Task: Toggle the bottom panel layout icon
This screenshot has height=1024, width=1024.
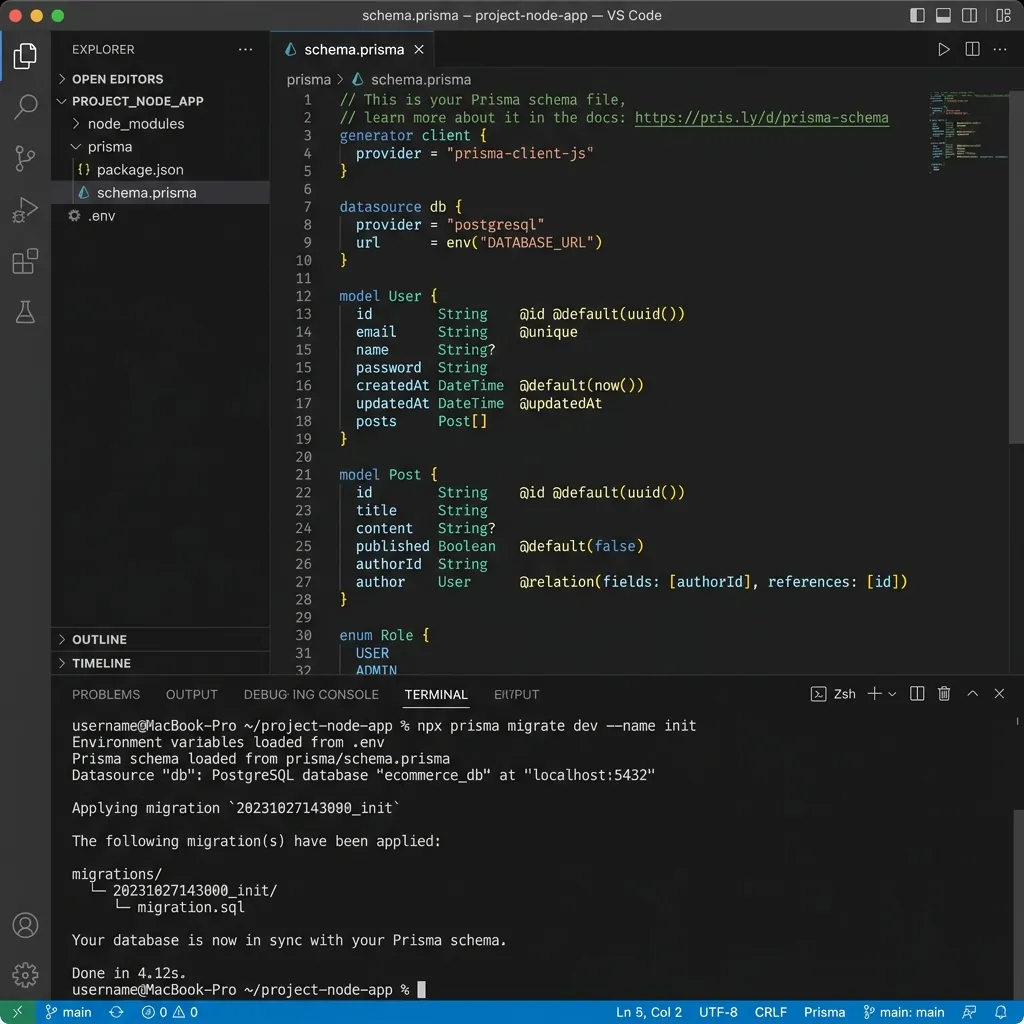Action: tap(944, 16)
